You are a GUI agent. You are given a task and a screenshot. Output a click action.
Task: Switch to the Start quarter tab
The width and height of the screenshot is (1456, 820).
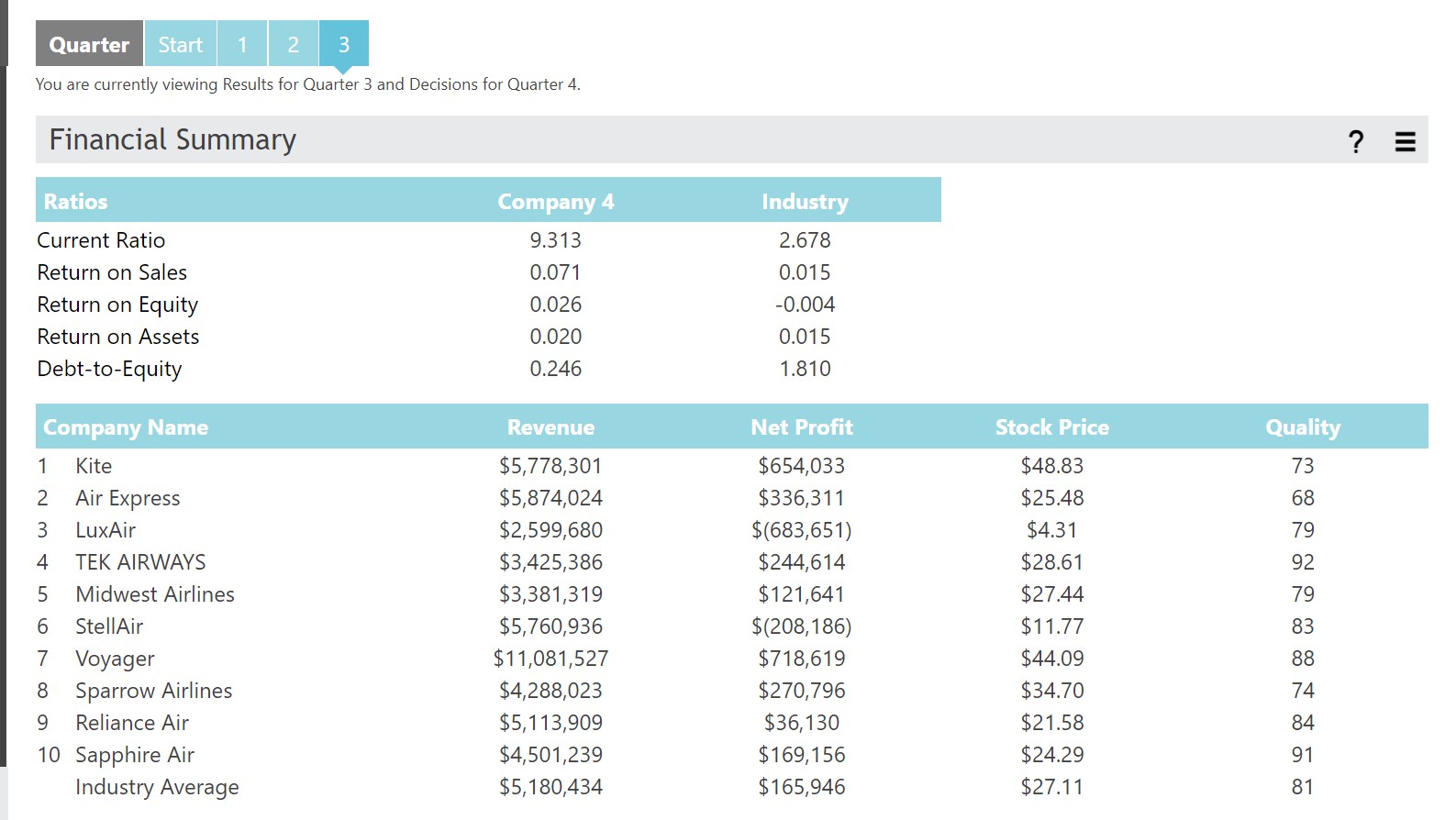coord(180,44)
